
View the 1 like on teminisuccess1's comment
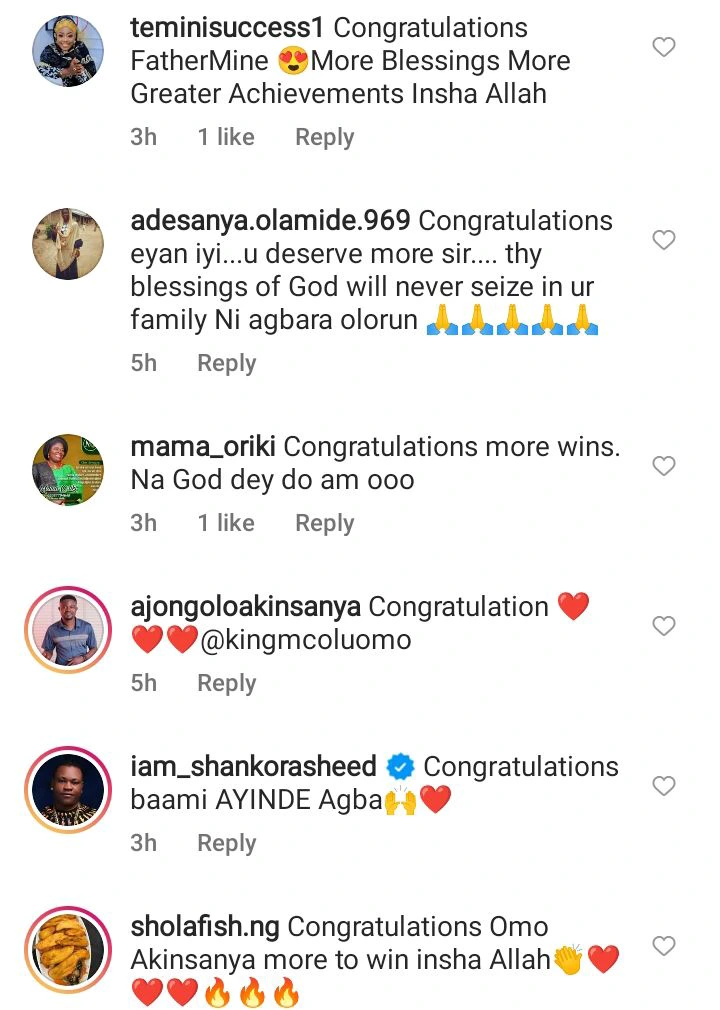click(x=226, y=137)
